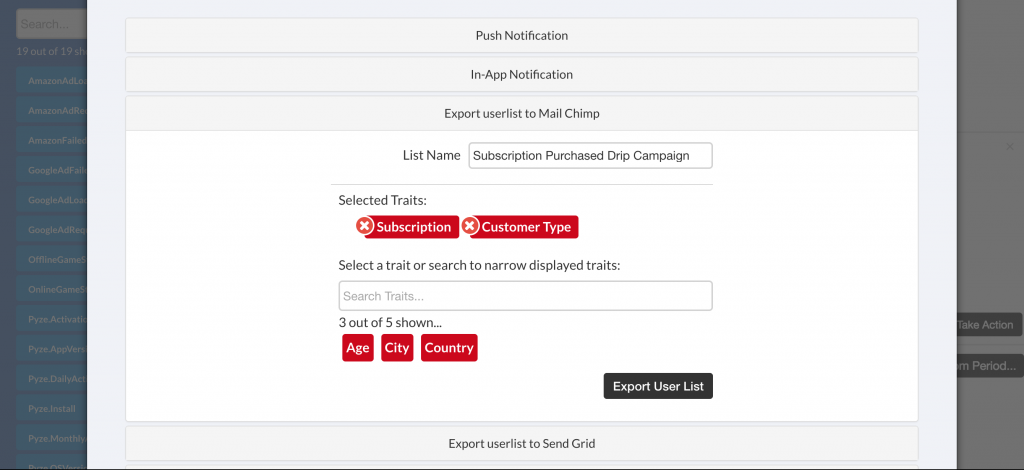The width and height of the screenshot is (1024, 470).
Task: Click the Take Action button behind dialog
Action: pyautogui.click(x=987, y=324)
